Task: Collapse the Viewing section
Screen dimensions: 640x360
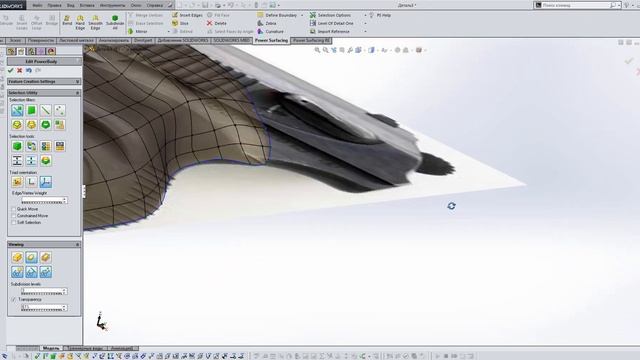Action: coord(78,244)
